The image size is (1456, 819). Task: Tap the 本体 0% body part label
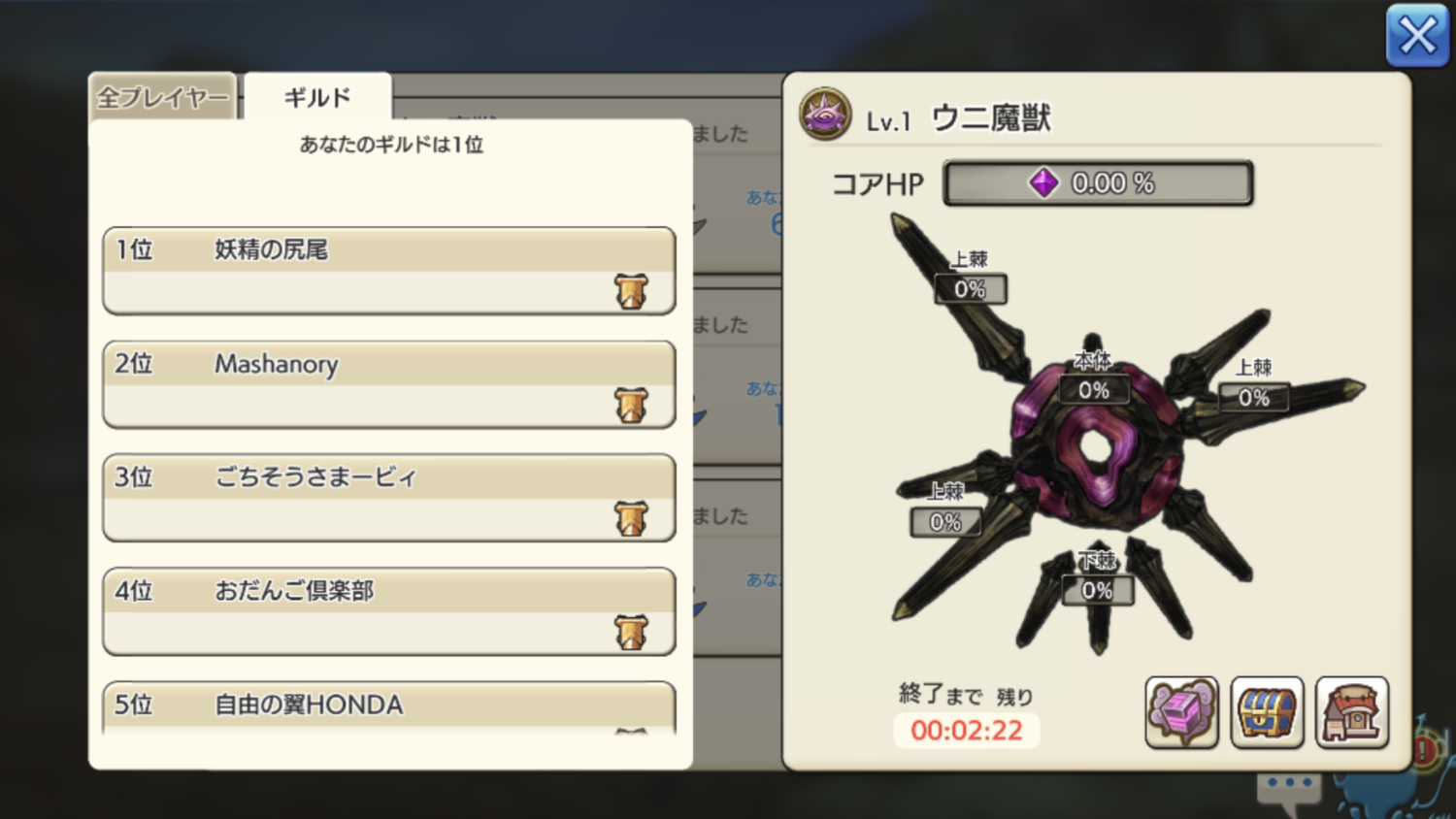pyautogui.click(x=1094, y=377)
